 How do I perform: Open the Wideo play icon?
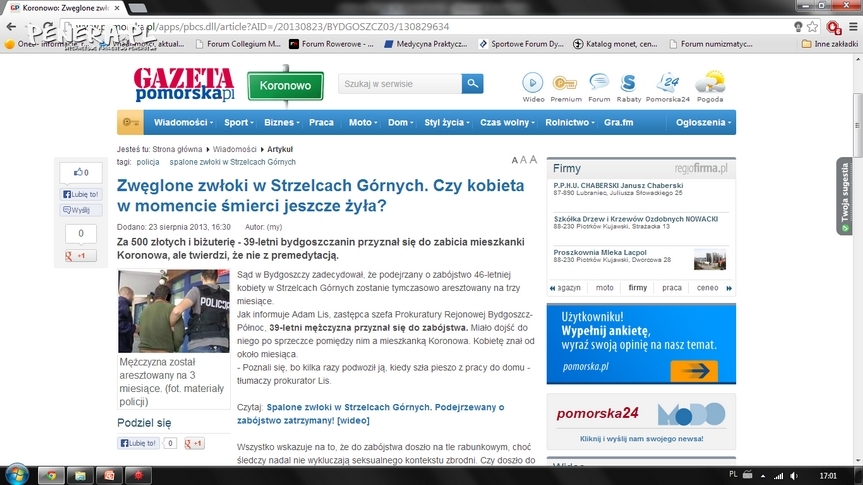pyautogui.click(x=532, y=83)
